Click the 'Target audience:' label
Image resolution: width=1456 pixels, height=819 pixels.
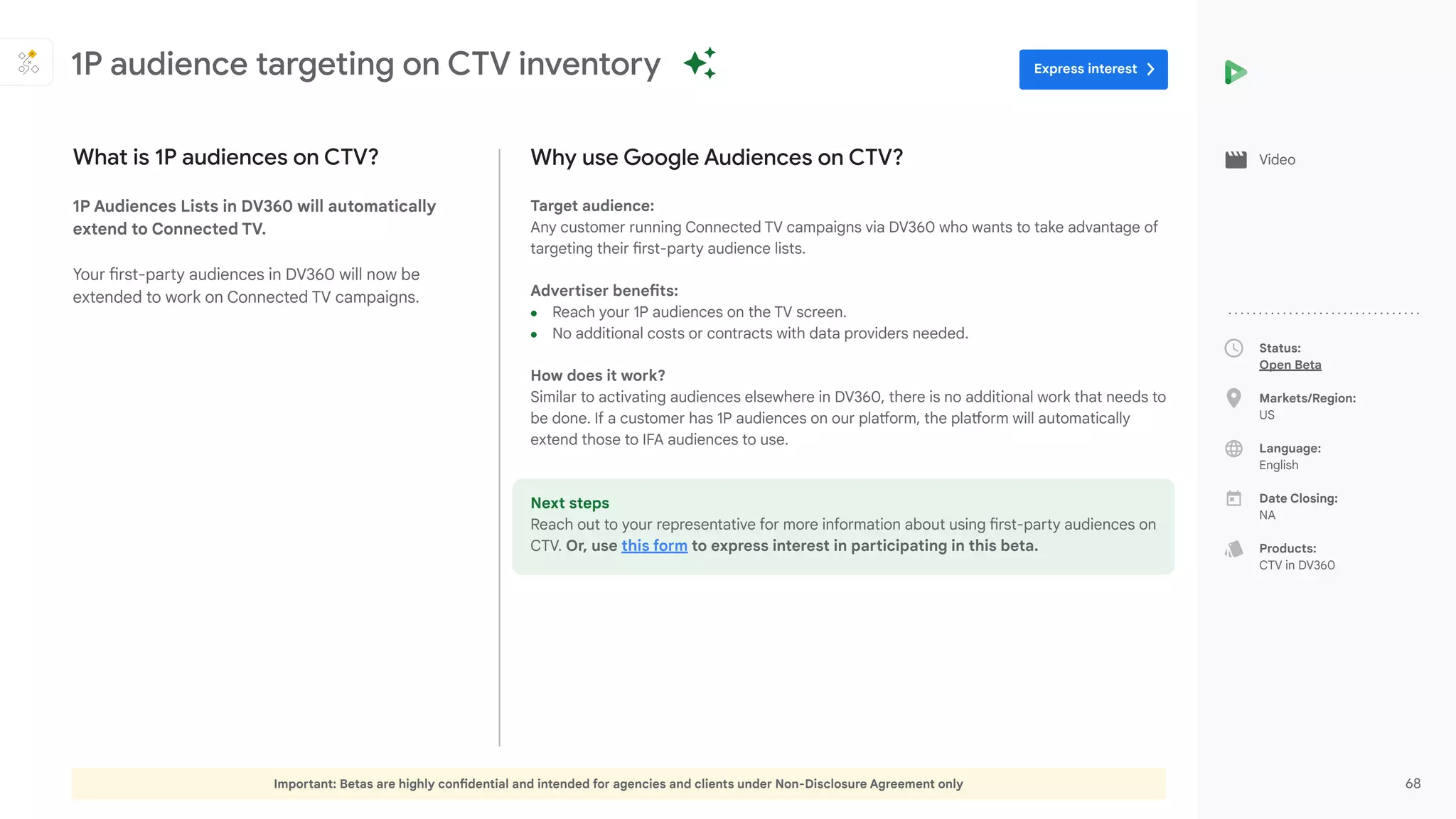(592, 205)
